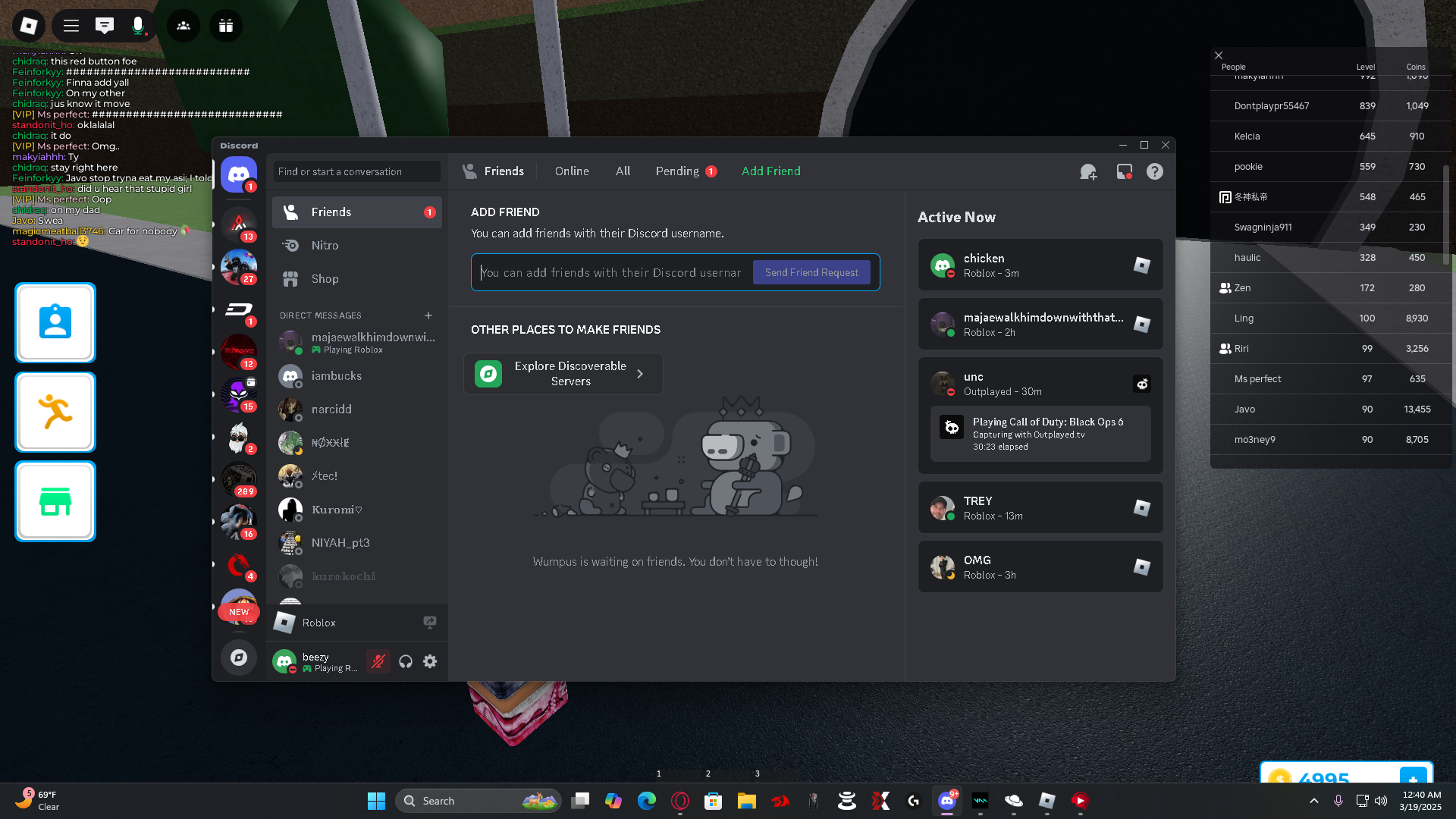Toggle the Roblox chat window icon
This screenshot has height=819, width=1456.
[105, 26]
